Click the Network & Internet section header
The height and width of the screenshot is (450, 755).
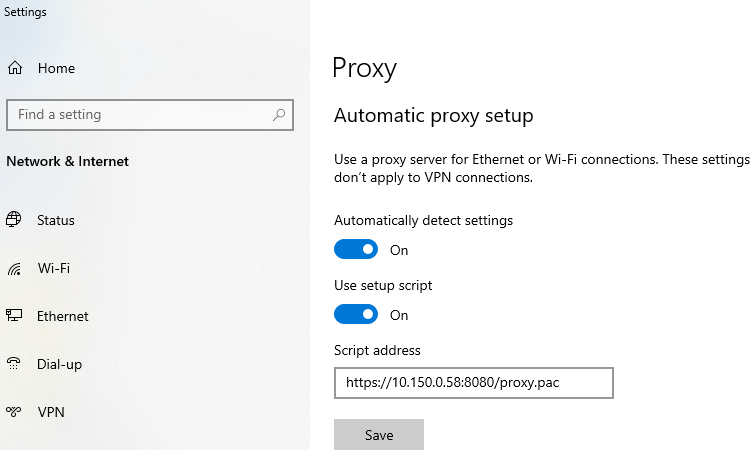coord(68,161)
